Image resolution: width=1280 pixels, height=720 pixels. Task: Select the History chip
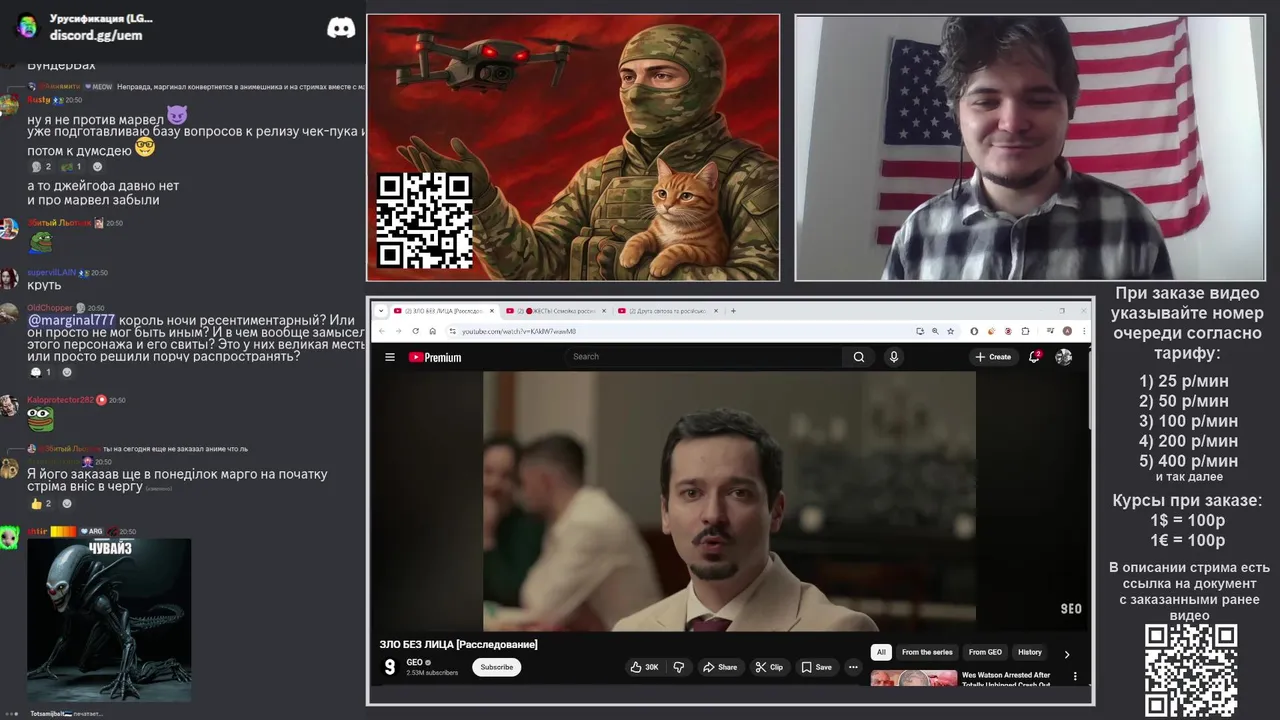pyautogui.click(x=1030, y=652)
